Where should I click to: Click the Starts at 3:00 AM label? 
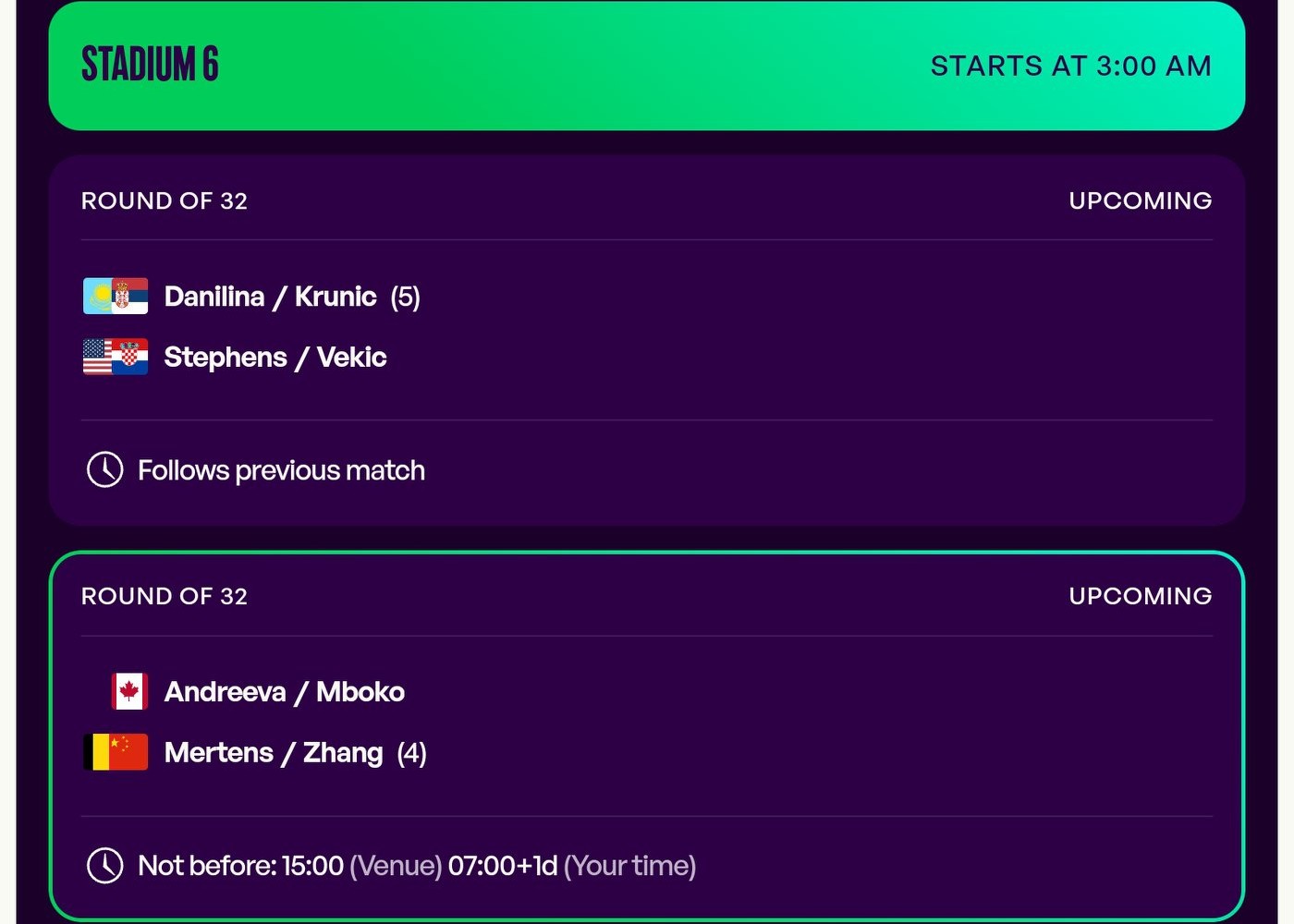pyautogui.click(x=1070, y=66)
